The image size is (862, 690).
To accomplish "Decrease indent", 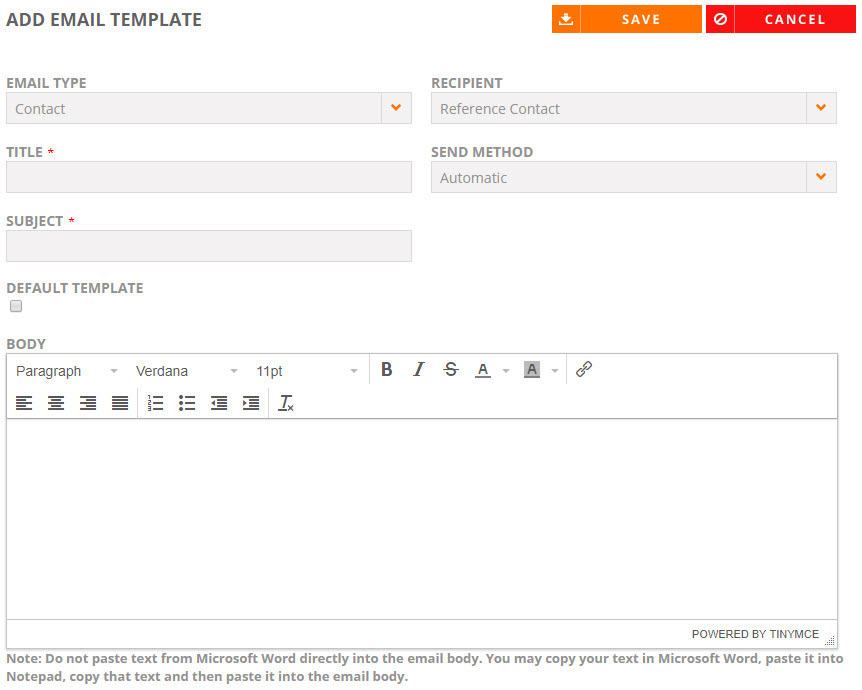I will (x=219, y=403).
